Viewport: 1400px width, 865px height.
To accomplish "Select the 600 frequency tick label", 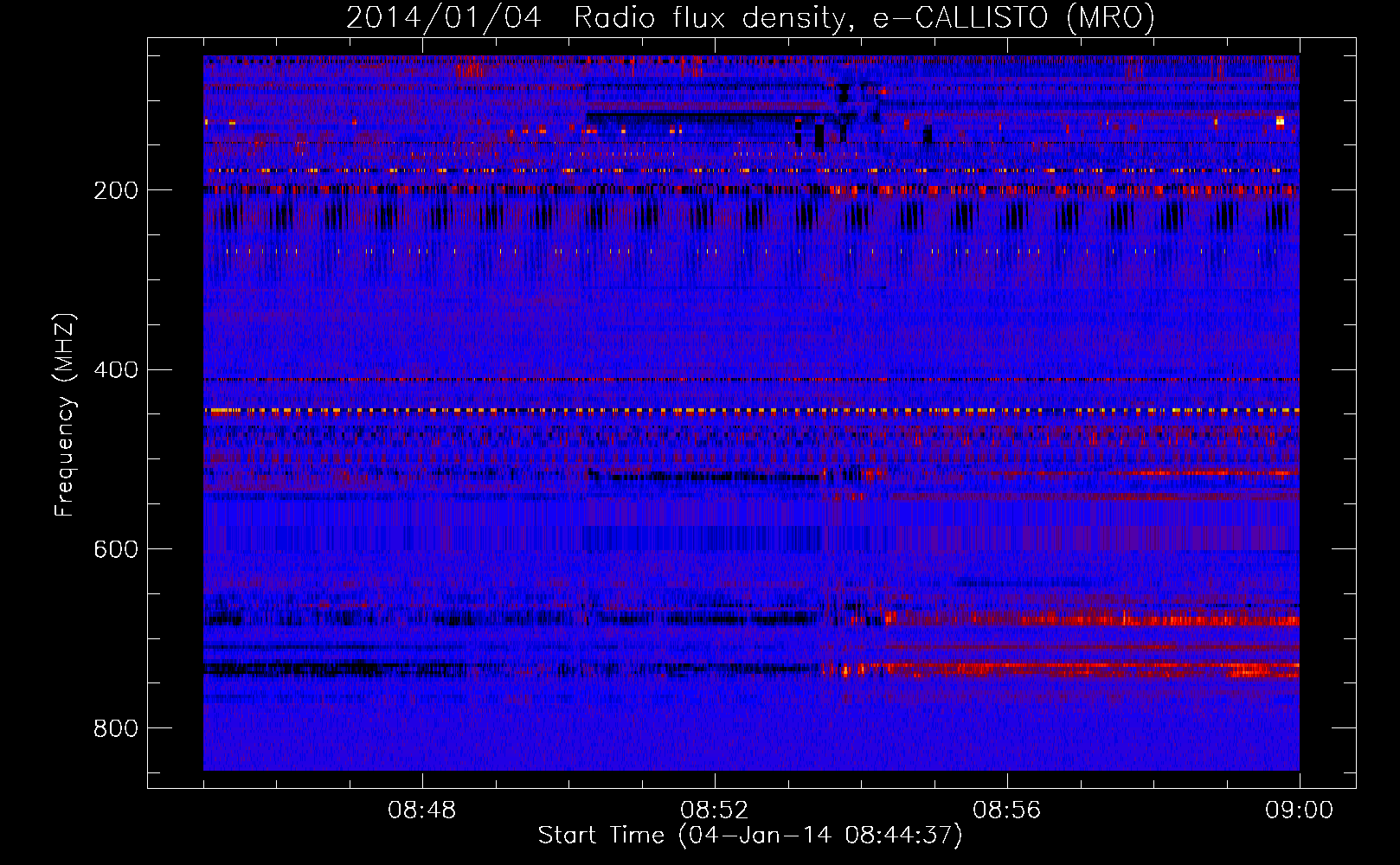I will [116, 549].
